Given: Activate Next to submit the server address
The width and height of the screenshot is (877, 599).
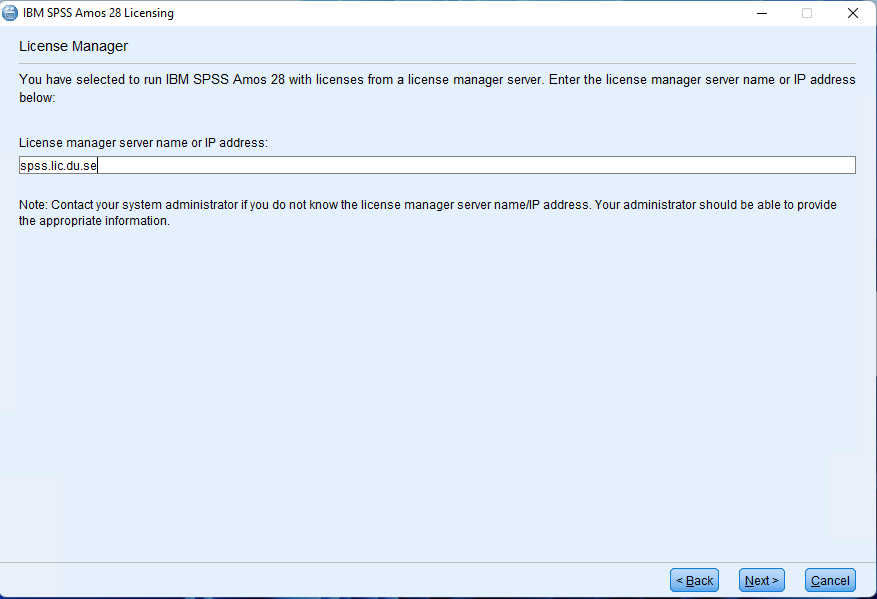Looking at the screenshot, I should (x=761, y=580).
